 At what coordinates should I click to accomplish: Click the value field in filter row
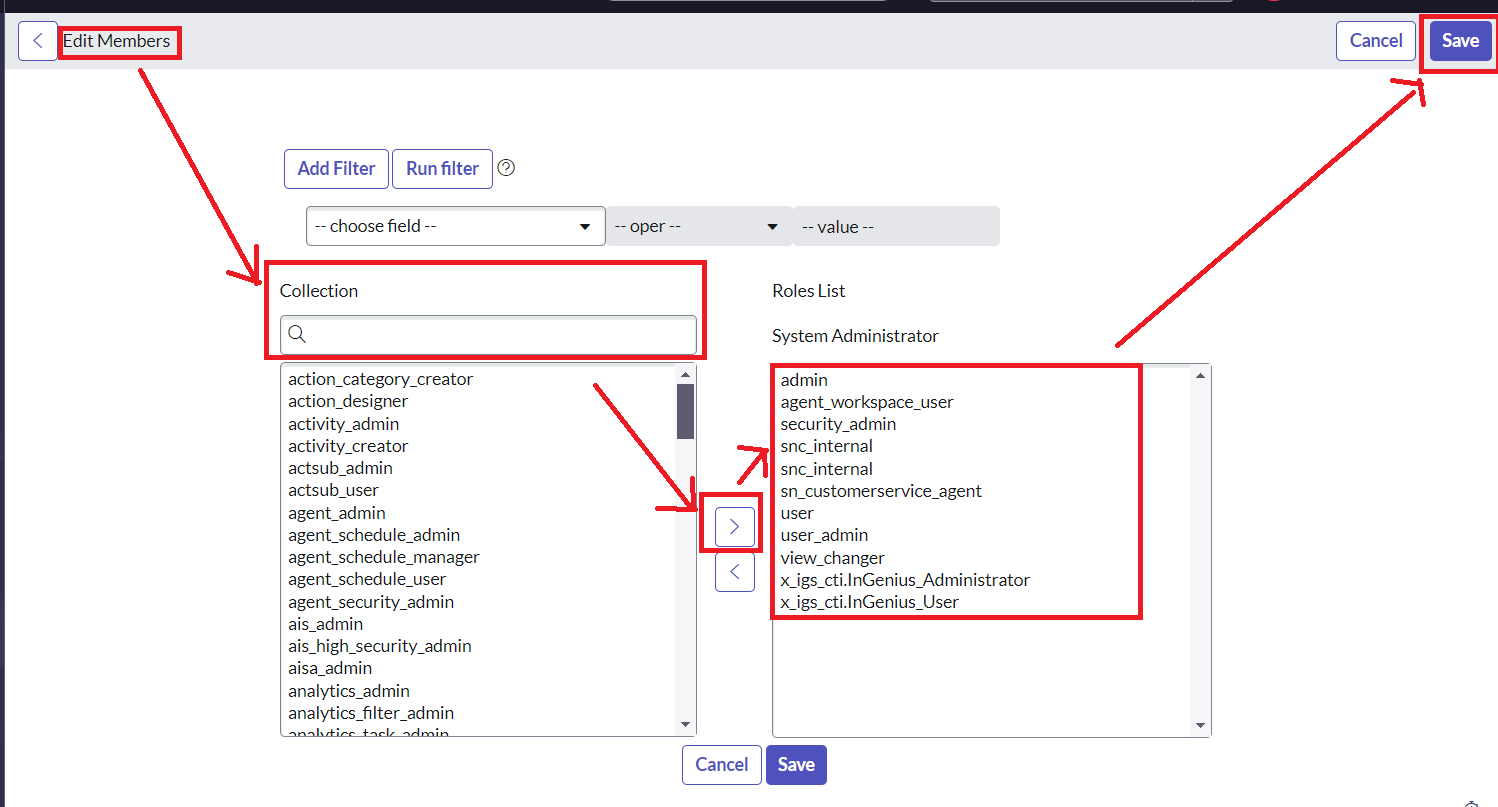895,226
